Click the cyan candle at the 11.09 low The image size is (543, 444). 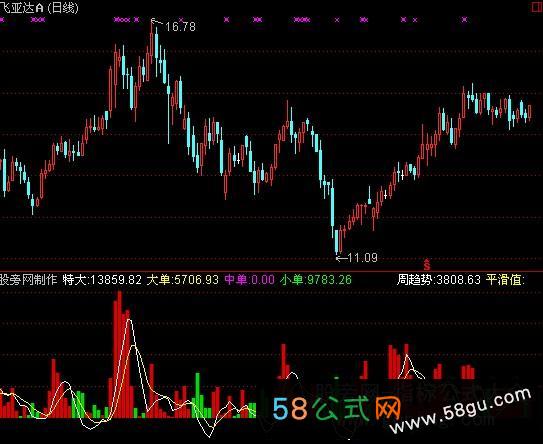click(x=337, y=241)
